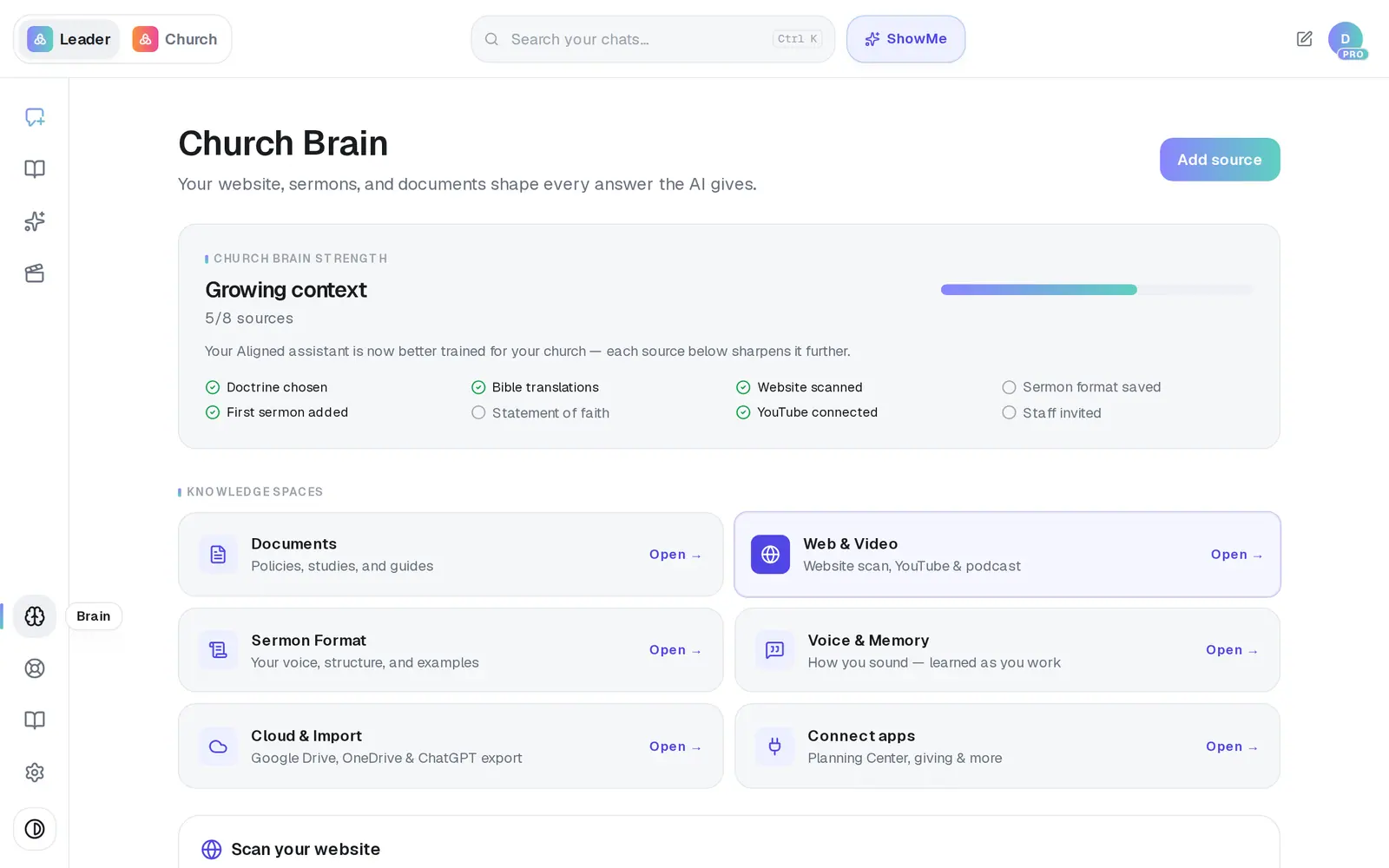1389x868 pixels.
Task: Click the new chat icon in sidebar
Action: pyautogui.click(x=35, y=117)
